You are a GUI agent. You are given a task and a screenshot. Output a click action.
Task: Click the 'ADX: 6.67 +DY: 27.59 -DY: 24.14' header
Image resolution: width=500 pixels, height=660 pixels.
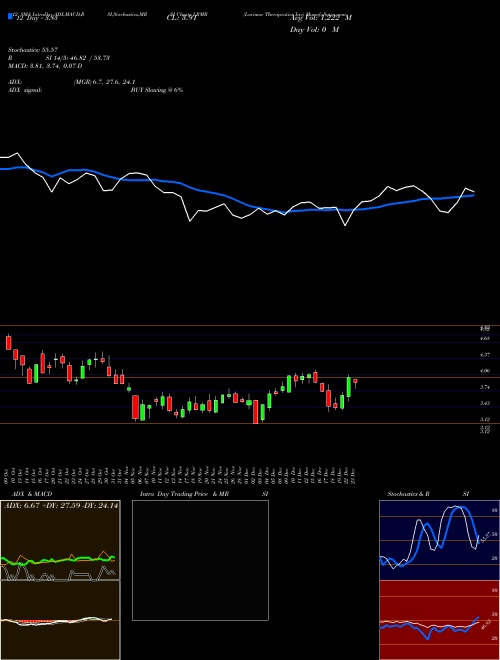coord(61,506)
